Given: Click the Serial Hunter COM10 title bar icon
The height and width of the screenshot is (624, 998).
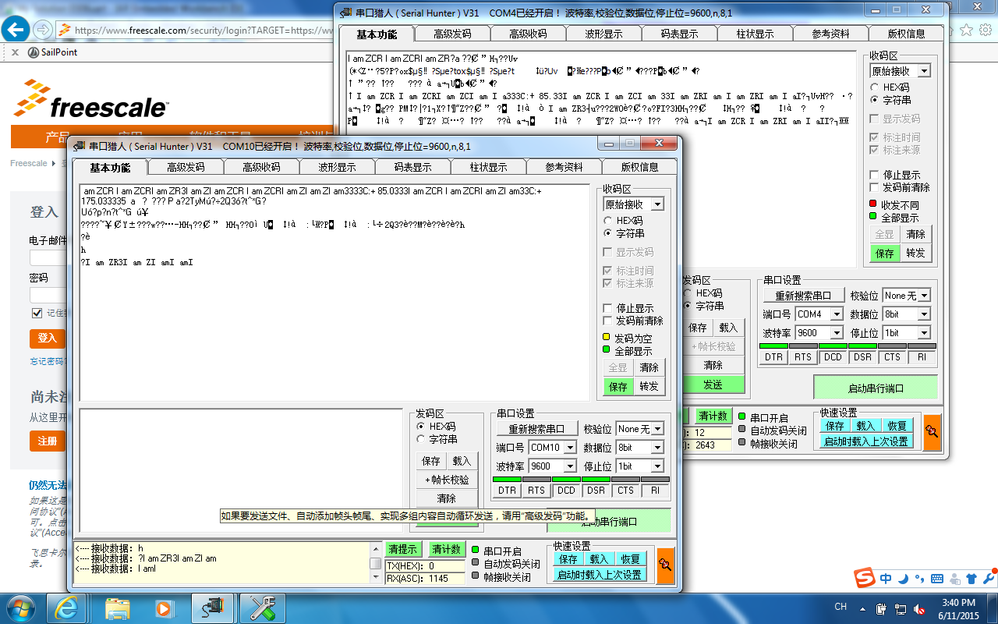Looking at the screenshot, I should pyautogui.click(x=78, y=146).
